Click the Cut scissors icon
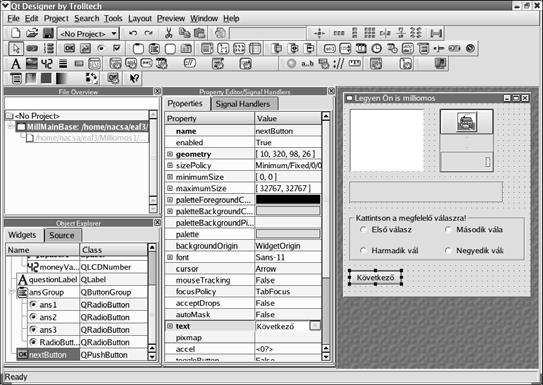The width and height of the screenshot is (543, 385). (x=169, y=33)
